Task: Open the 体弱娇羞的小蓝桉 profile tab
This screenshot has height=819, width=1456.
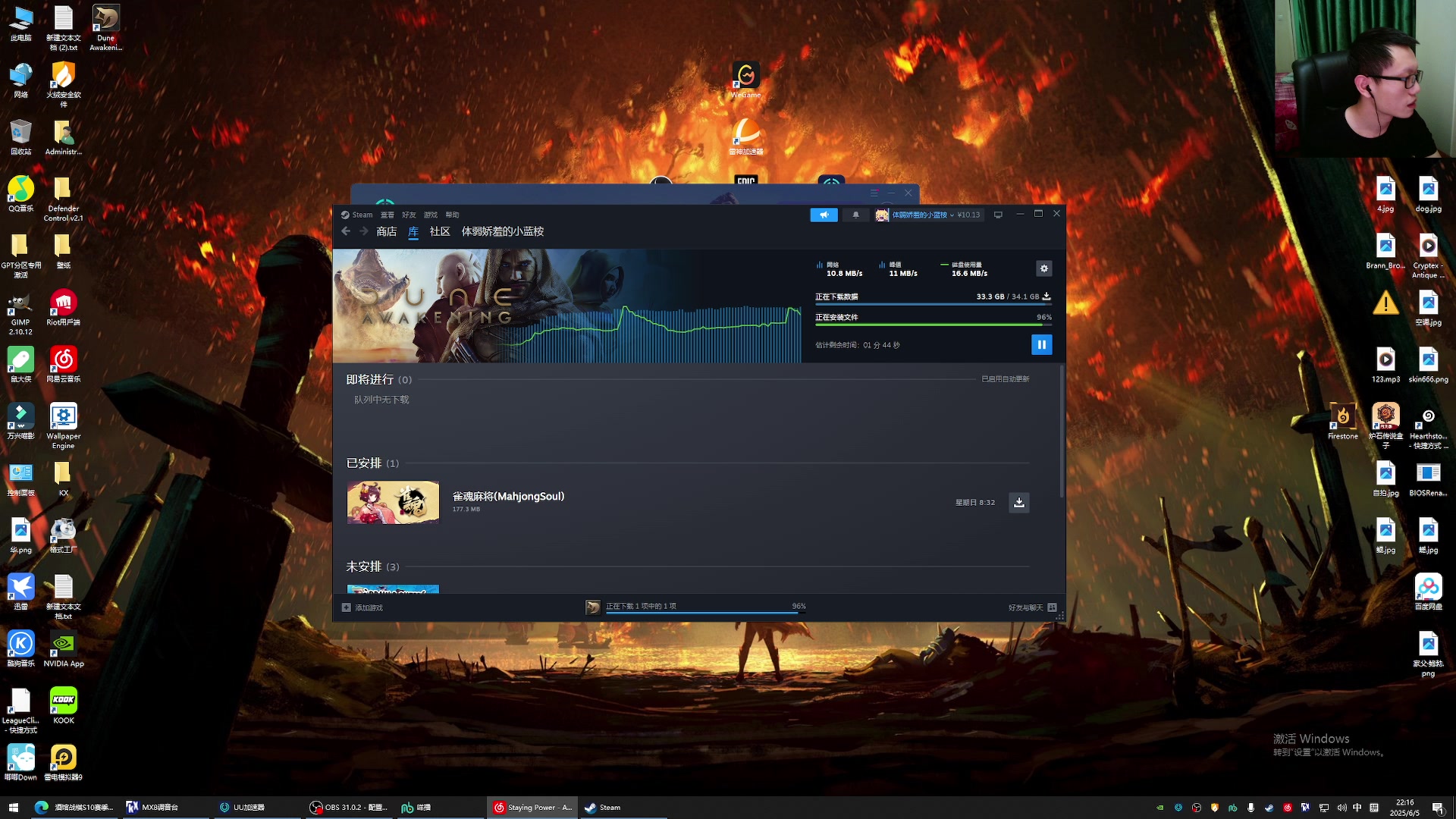Action: point(503,231)
